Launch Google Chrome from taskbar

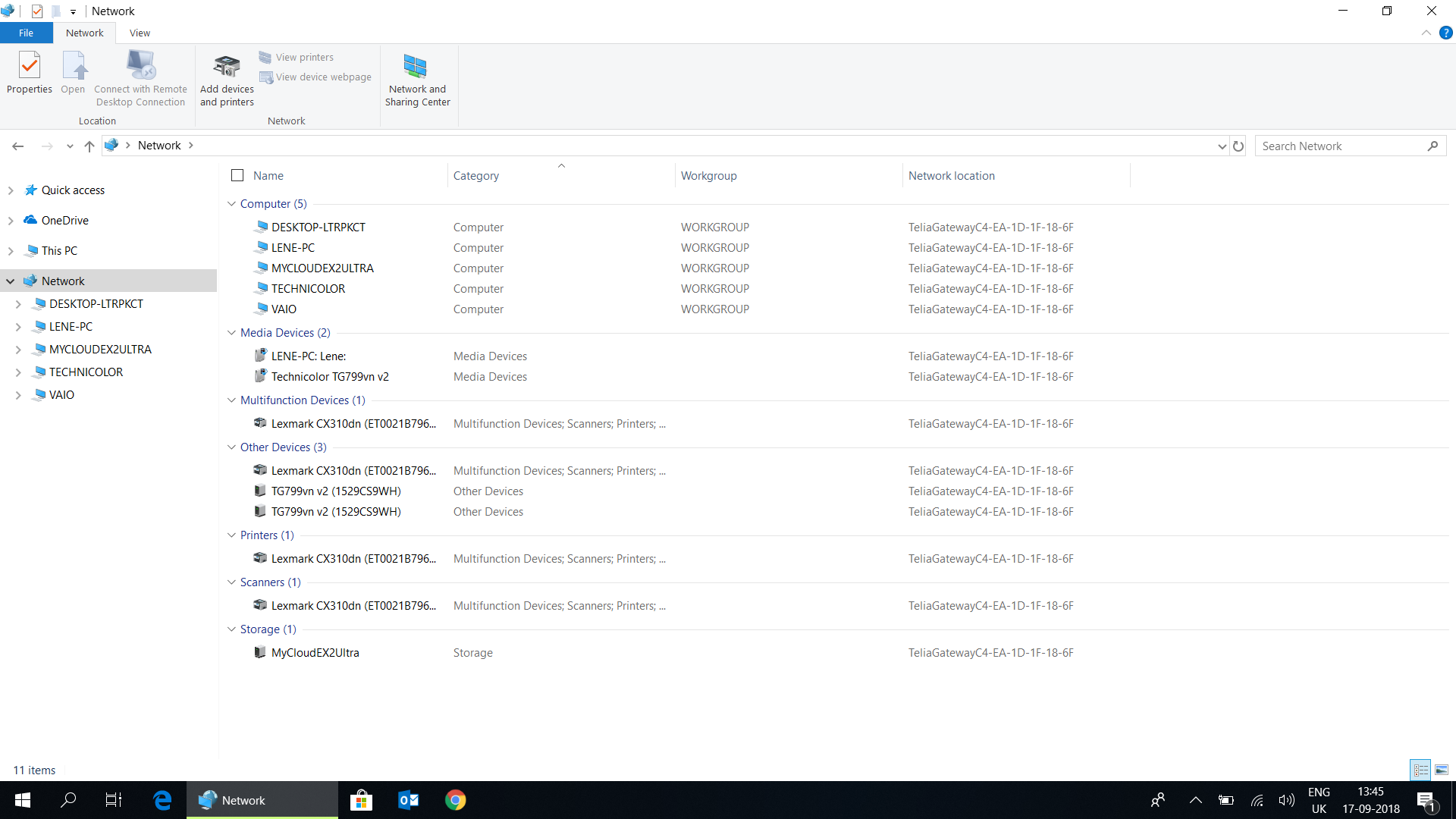pyautogui.click(x=456, y=800)
